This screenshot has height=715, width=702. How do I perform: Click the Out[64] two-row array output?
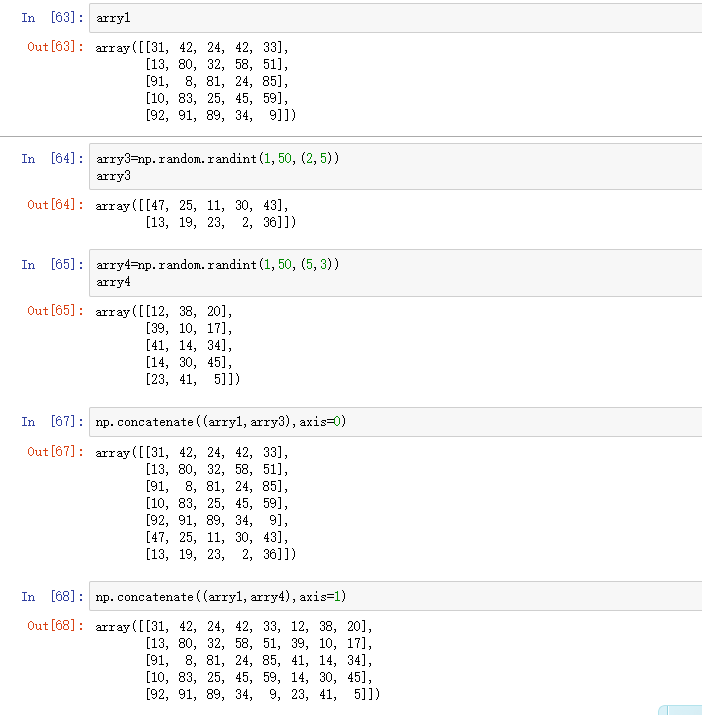tap(196, 214)
